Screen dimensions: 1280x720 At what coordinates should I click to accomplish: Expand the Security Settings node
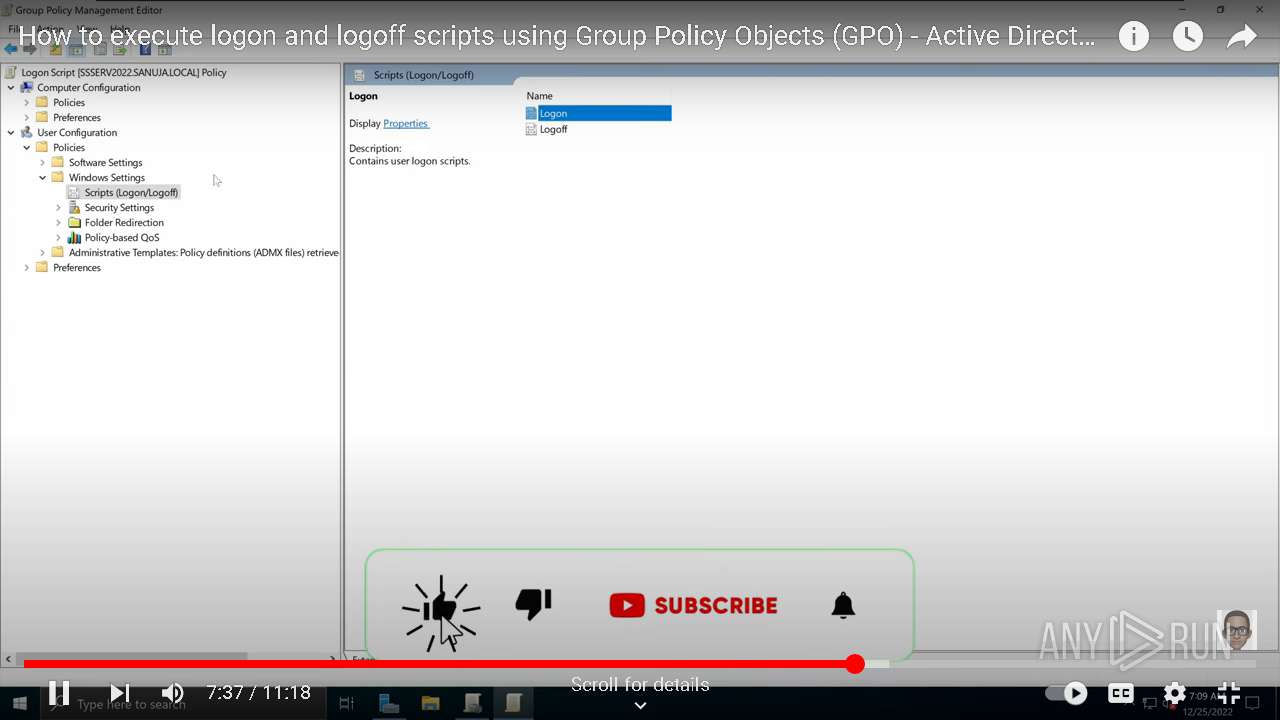[x=59, y=207]
